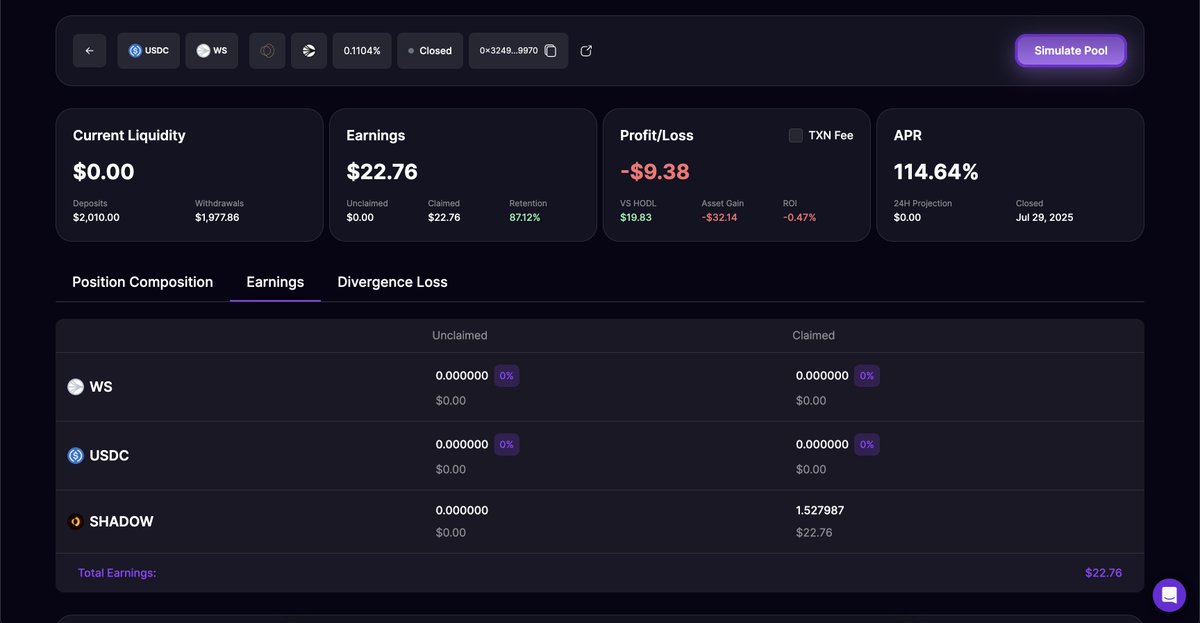1200x623 pixels.
Task: Click the ROI value -0.47%
Action: tap(800, 217)
